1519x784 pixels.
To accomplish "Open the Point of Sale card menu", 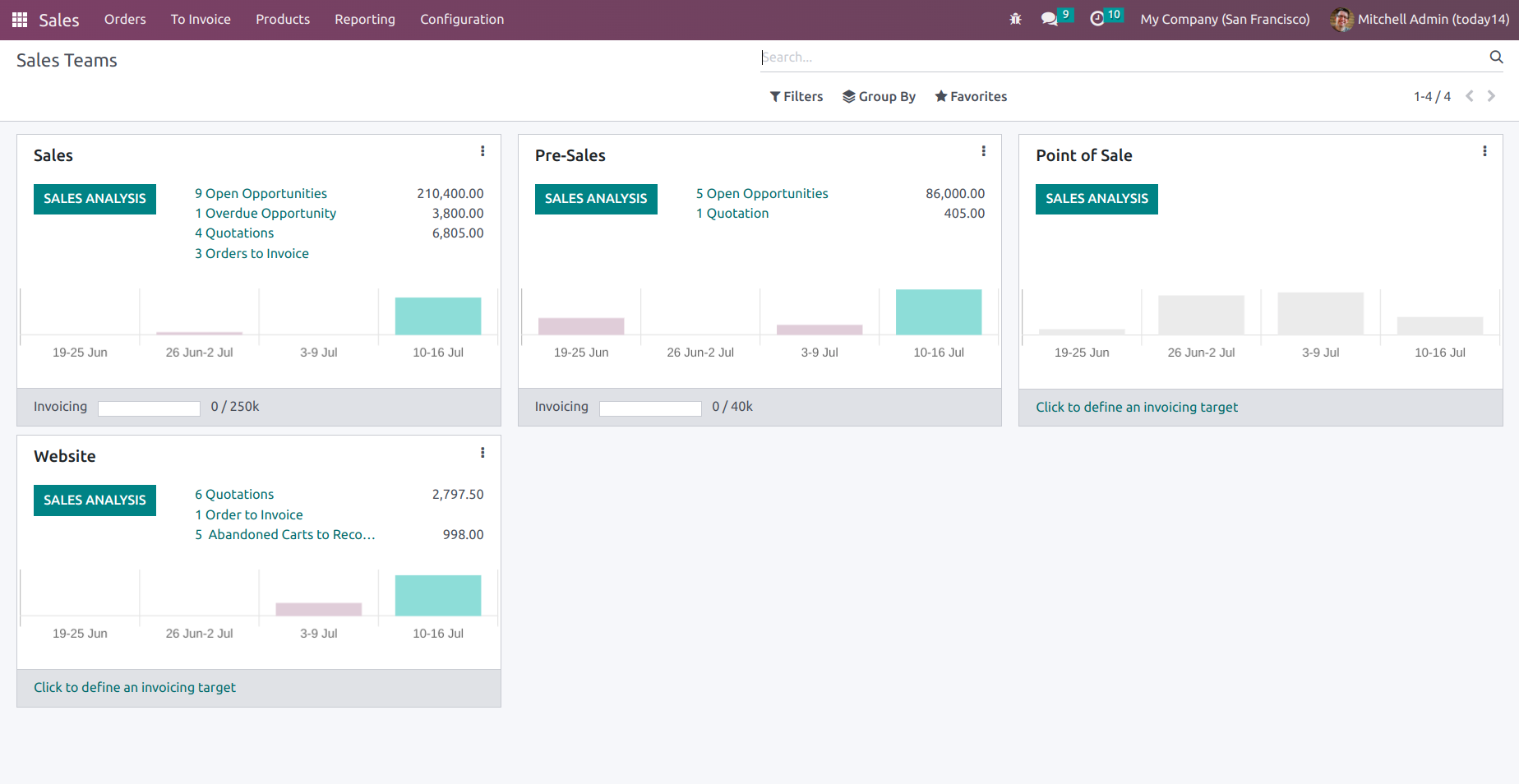I will pyautogui.click(x=1485, y=151).
